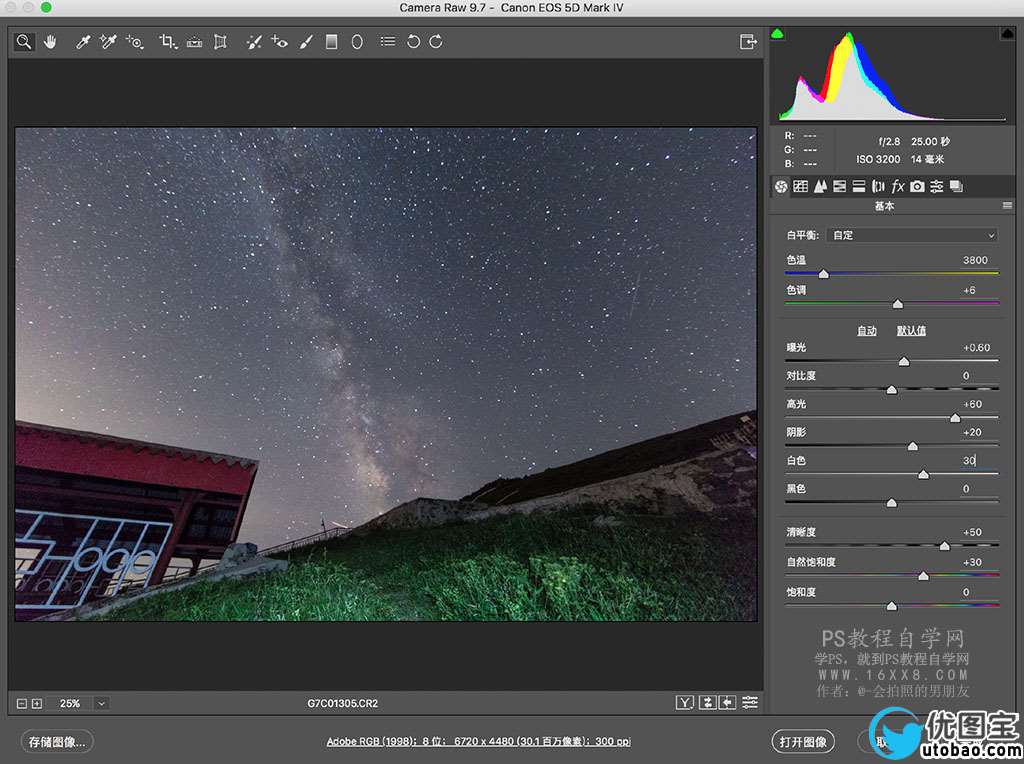Image resolution: width=1024 pixels, height=764 pixels.
Task: Activate the Adjustment Brush tool
Action: [307, 42]
